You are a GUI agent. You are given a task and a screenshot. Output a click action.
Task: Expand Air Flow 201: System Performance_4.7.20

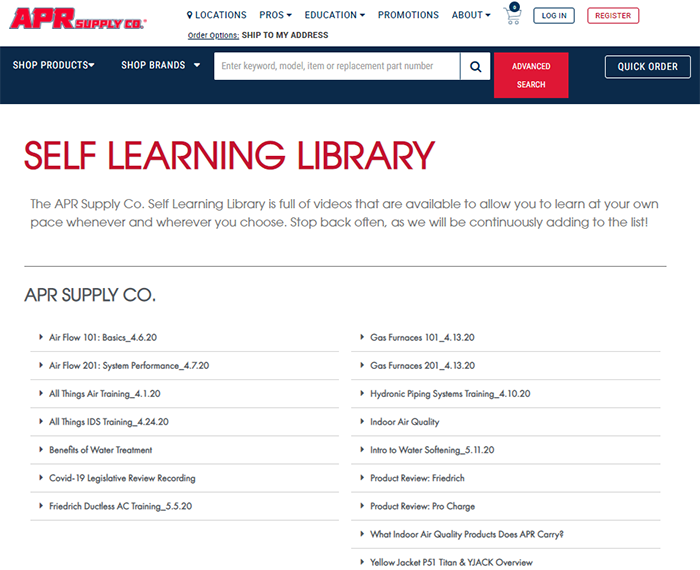[x=184, y=366]
